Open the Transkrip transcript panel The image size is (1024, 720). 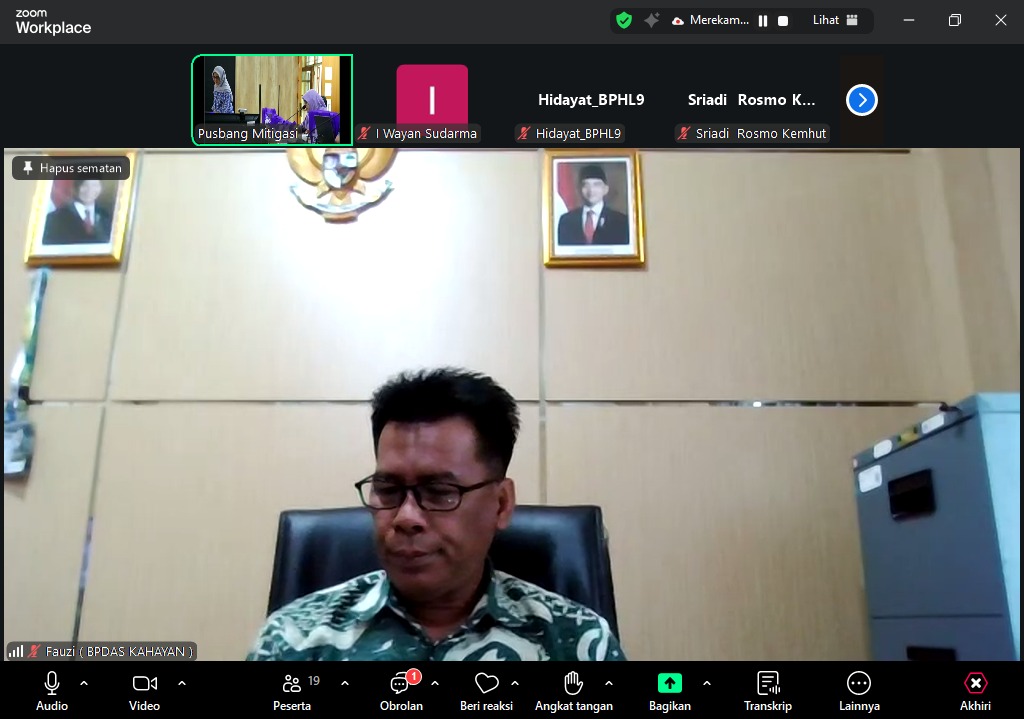point(767,690)
